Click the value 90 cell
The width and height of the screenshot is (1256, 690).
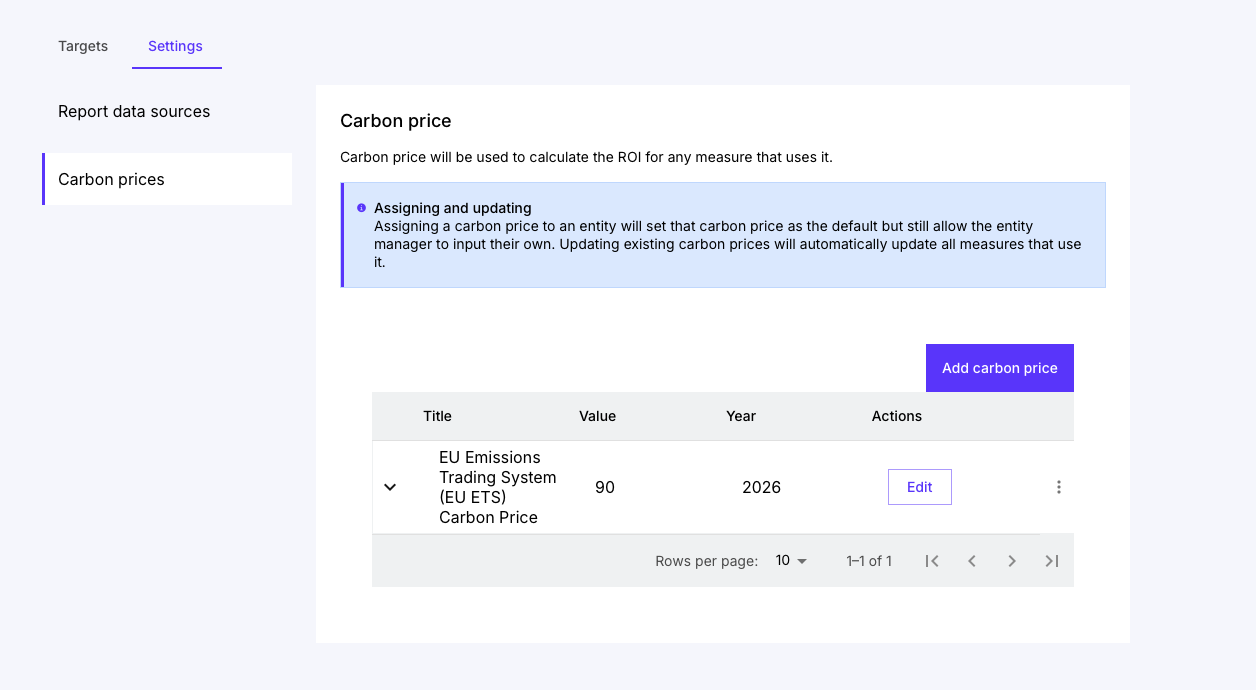tap(605, 488)
